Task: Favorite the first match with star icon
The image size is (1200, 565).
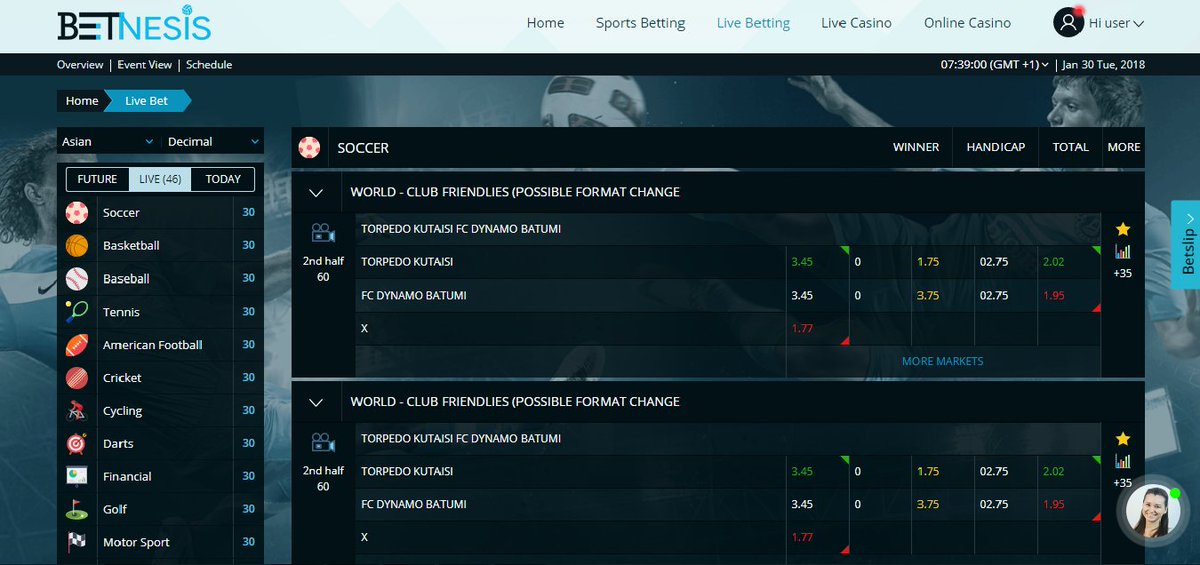Action: [x=1123, y=229]
